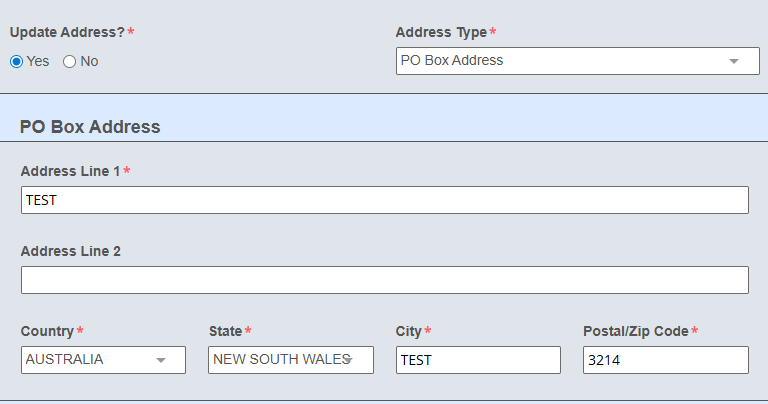The width and height of the screenshot is (768, 404).
Task: Open the Address Type dropdown
Action: pyautogui.click(x=577, y=61)
